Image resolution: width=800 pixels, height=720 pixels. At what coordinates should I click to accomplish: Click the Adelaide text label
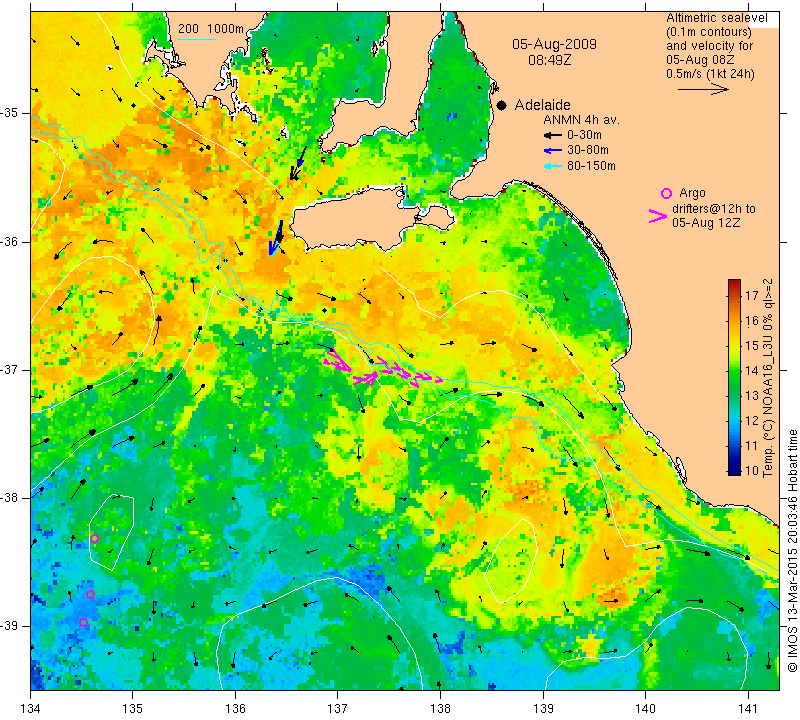pyautogui.click(x=542, y=105)
